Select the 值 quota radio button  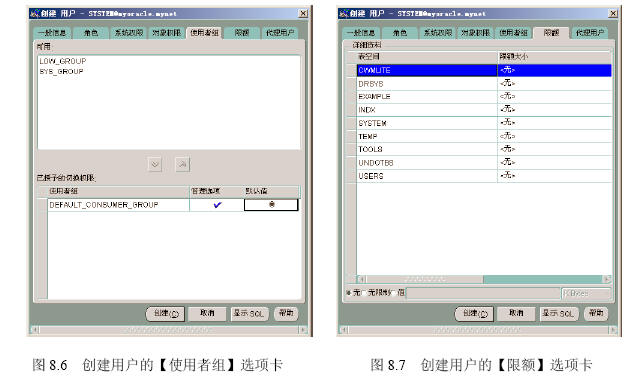click(394, 293)
